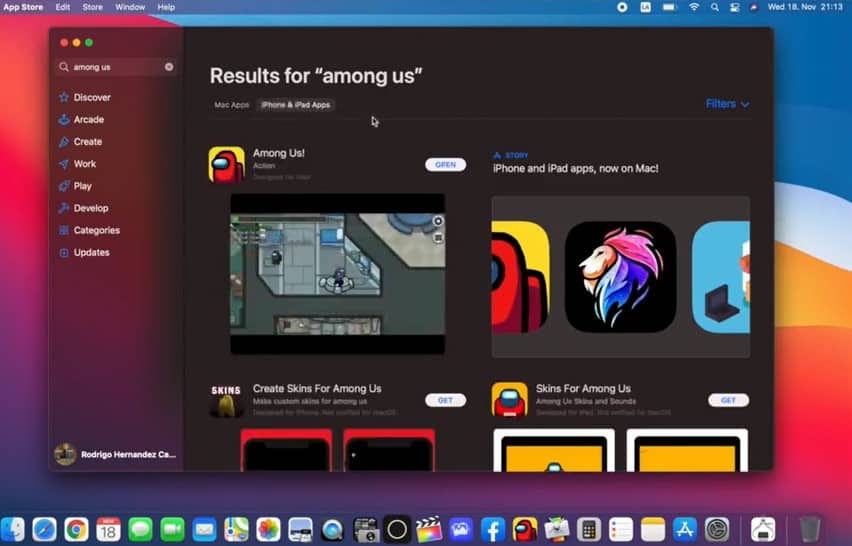Get Skins For Among Us app
The width and height of the screenshot is (852, 546).
728,400
